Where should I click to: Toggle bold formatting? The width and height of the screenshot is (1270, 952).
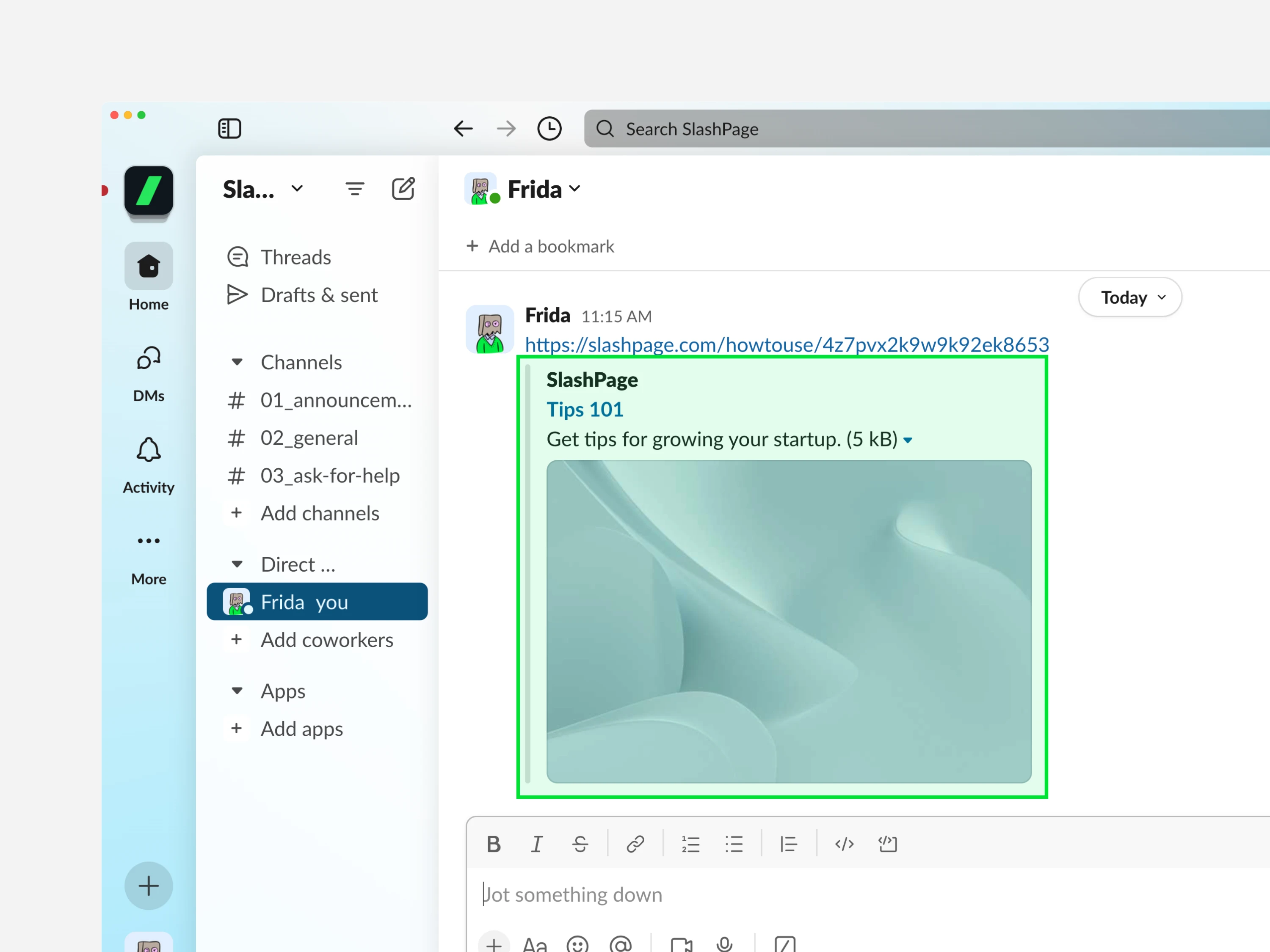click(x=493, y=844)
